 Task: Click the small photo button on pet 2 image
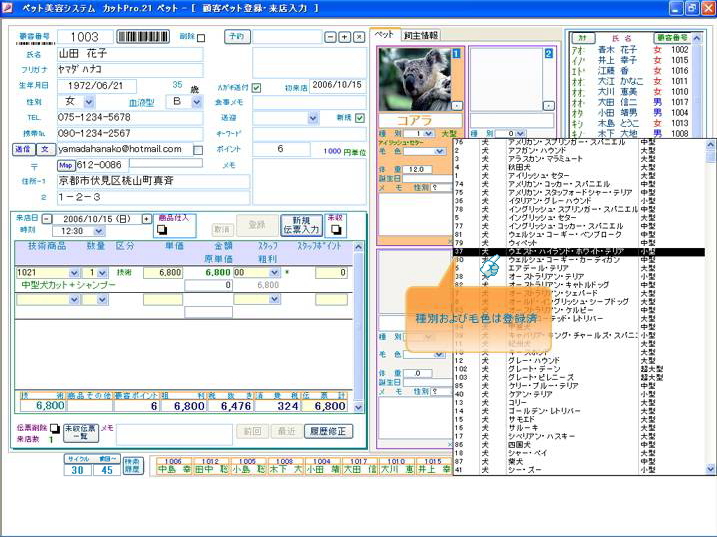[548, 106]
